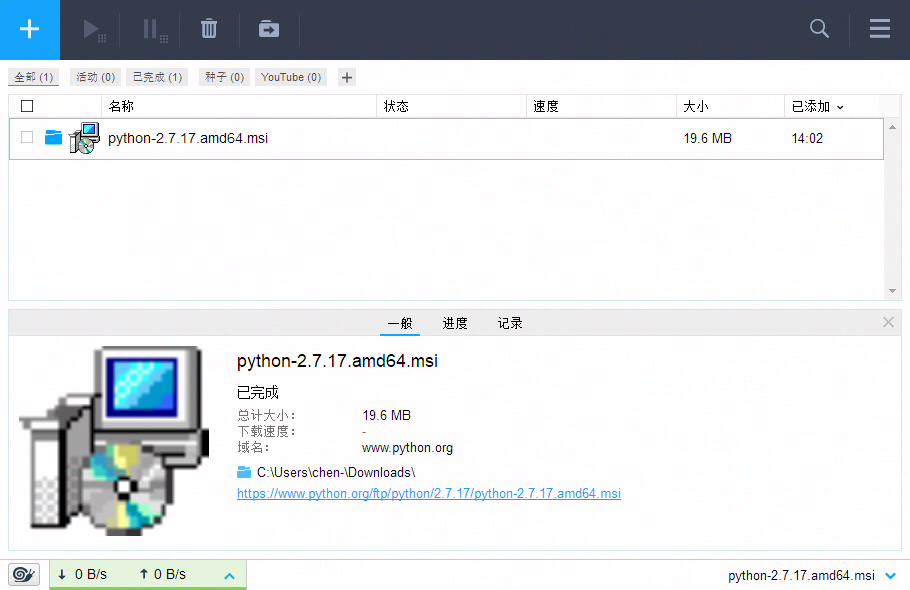Image resolution: width=910 pixels, height=590 pixels.
Task: Collapse details with bottom-right down chevron
Action: (x=891, y=575)
